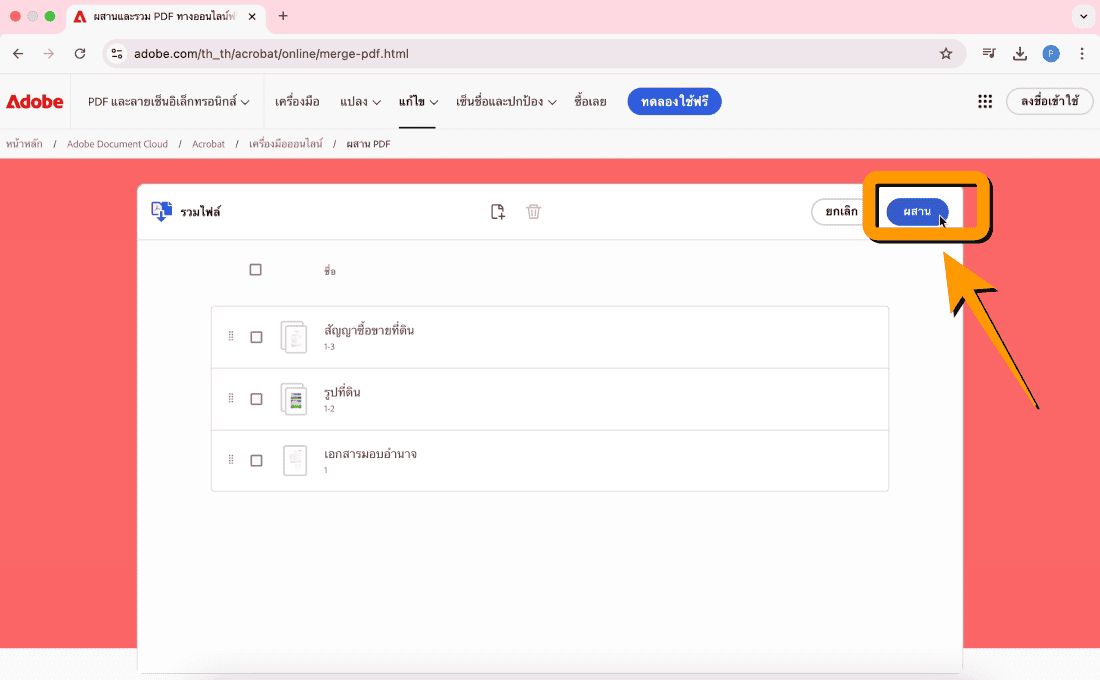Expand the แก้ไข dropdown menu

click(x=418, y=102)
